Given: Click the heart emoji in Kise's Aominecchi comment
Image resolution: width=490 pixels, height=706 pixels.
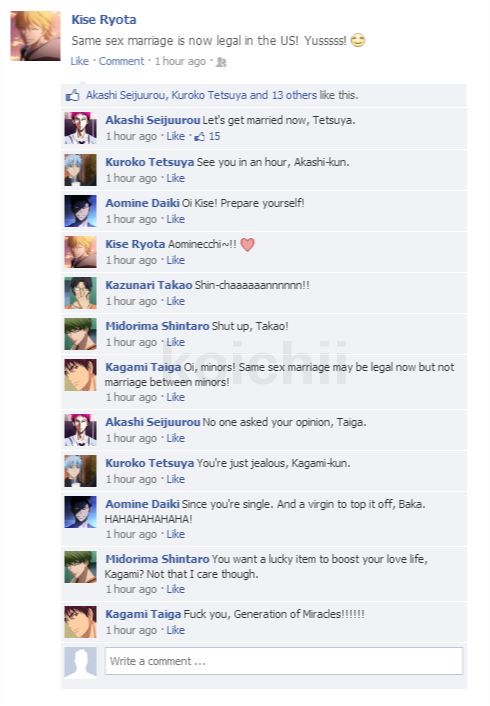Looking at the screenshot, I should coord(247,244).
